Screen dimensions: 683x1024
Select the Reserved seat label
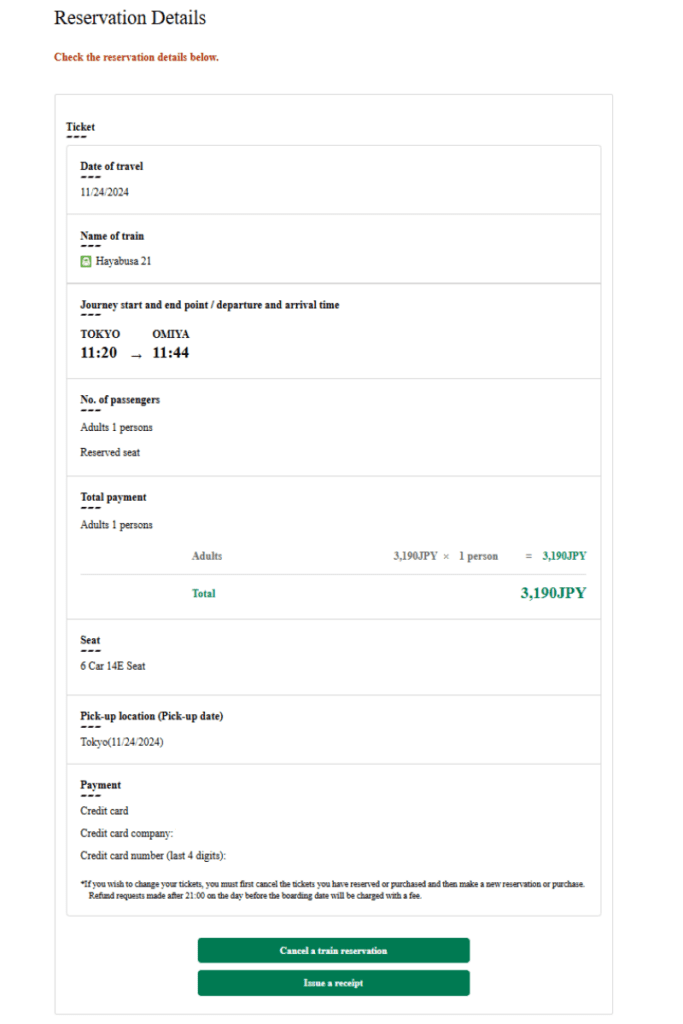[108, 451]
